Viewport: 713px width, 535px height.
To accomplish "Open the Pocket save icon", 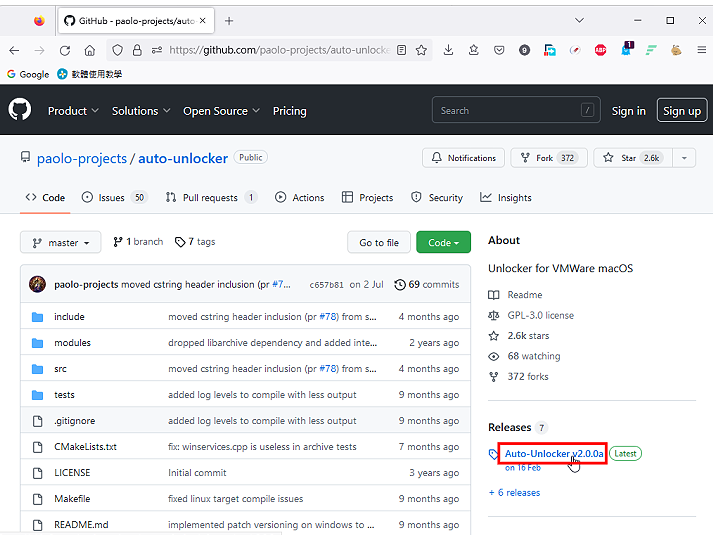I will pos(499,50).
